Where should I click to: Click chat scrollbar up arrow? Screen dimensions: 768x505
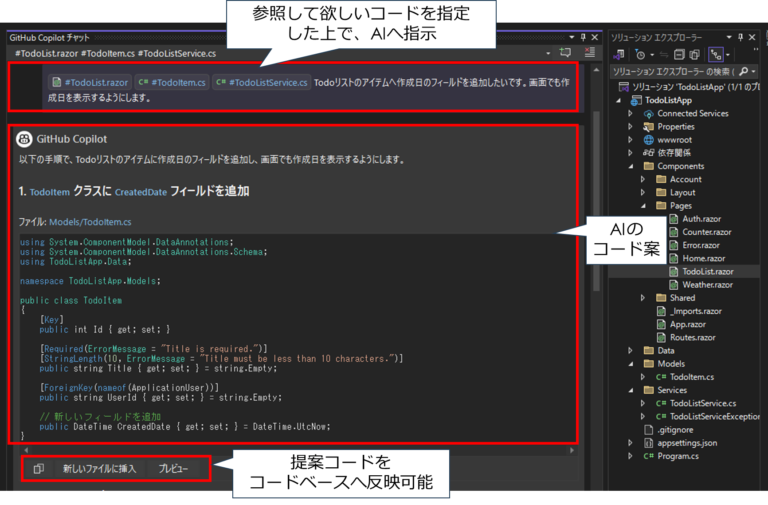[x=596, y=70]
